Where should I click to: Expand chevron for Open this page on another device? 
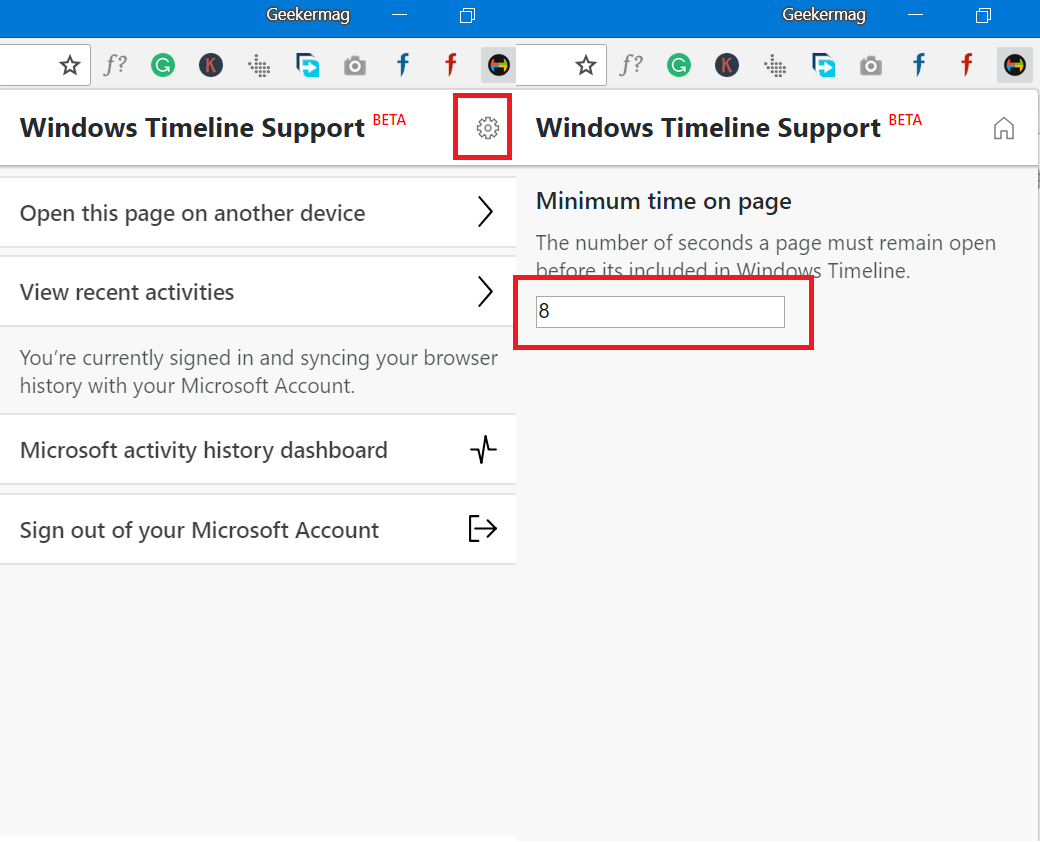(x=486, y=212)
